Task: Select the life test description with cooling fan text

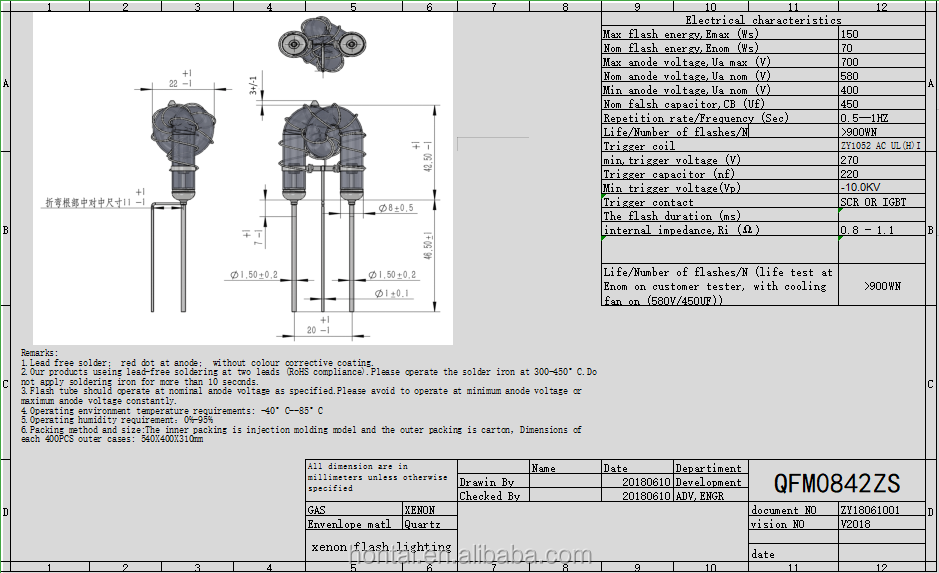Action: tap(718, 286)
